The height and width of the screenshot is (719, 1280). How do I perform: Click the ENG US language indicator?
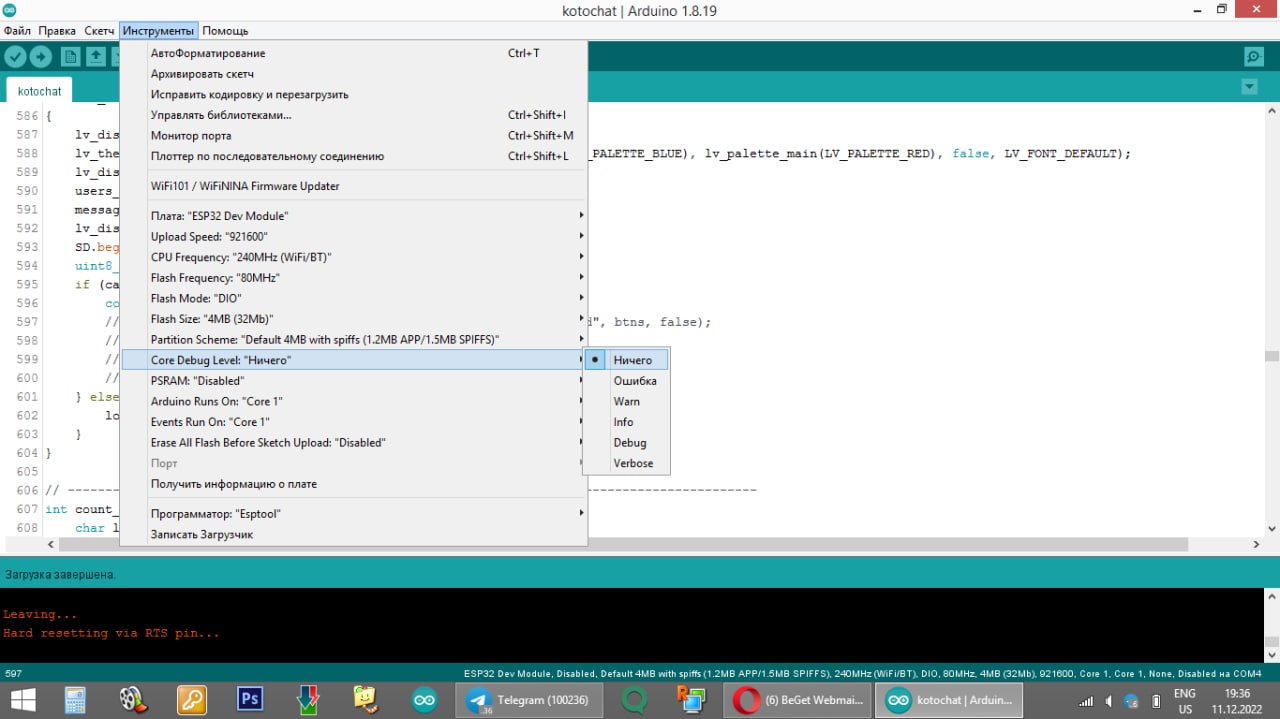pyautogui.click(x=1184, y=701)
